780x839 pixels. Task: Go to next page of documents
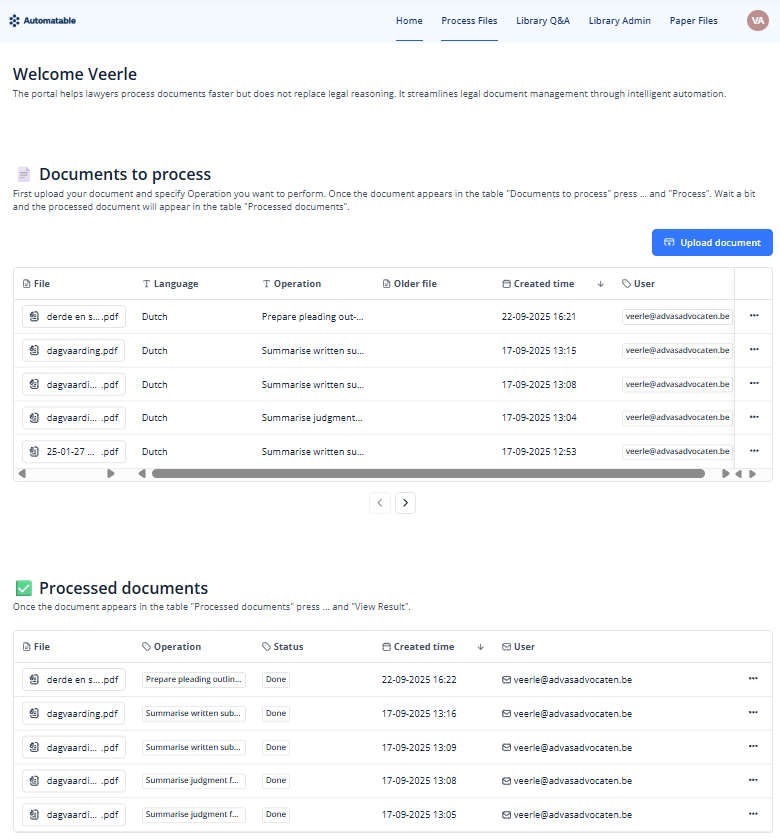coord(405,502)
